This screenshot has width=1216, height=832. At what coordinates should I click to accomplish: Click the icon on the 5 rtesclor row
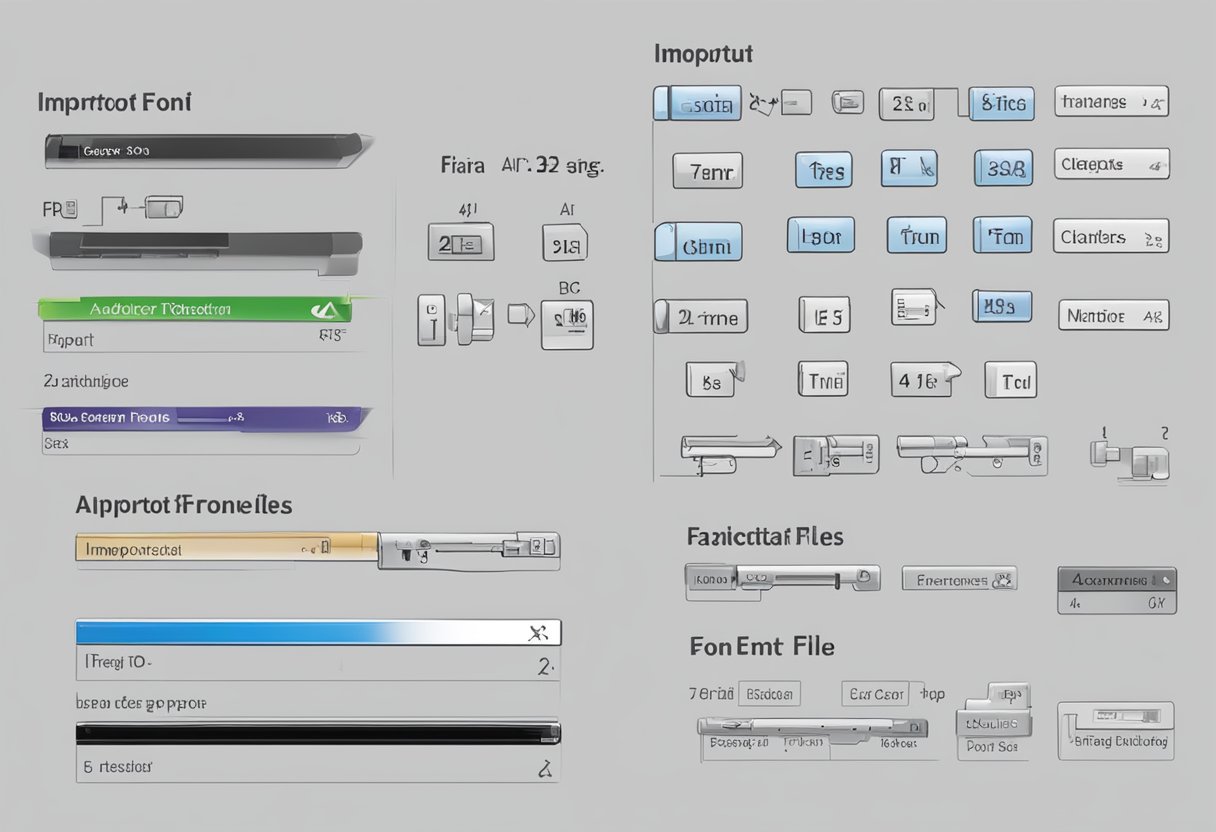point(545,768)
